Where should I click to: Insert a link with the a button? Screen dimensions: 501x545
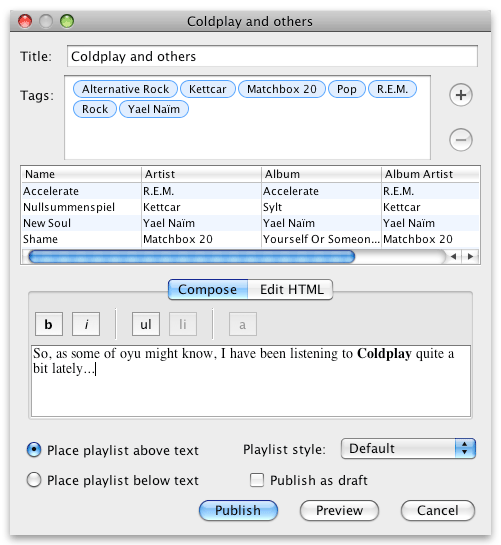[243, 324]
